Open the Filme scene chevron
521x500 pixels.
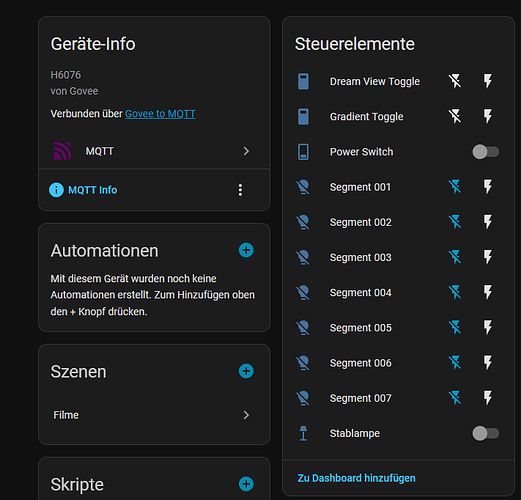(x=246, y=415)
